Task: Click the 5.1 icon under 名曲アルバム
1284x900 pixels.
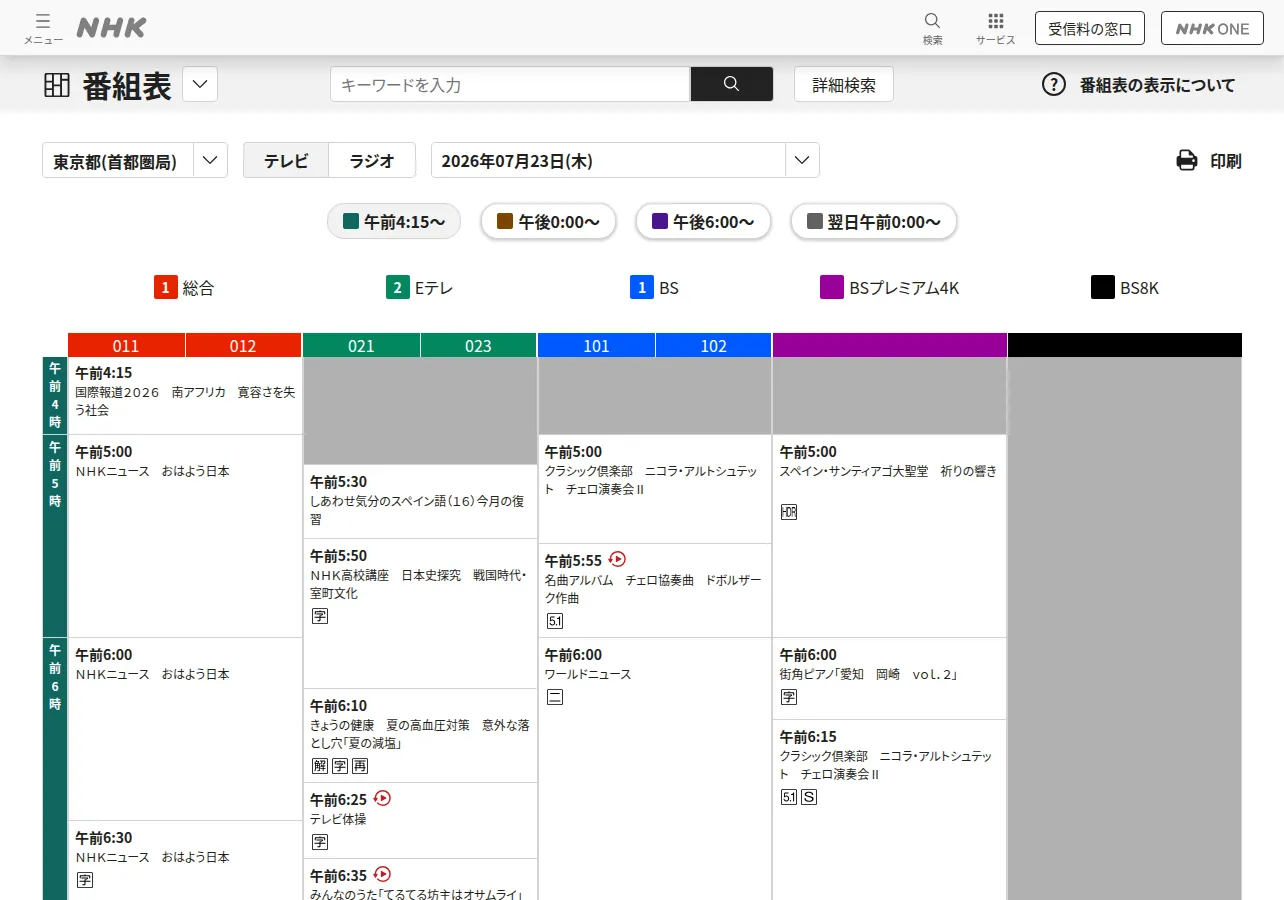Action: pyautogui.click(x=555, y=621)
